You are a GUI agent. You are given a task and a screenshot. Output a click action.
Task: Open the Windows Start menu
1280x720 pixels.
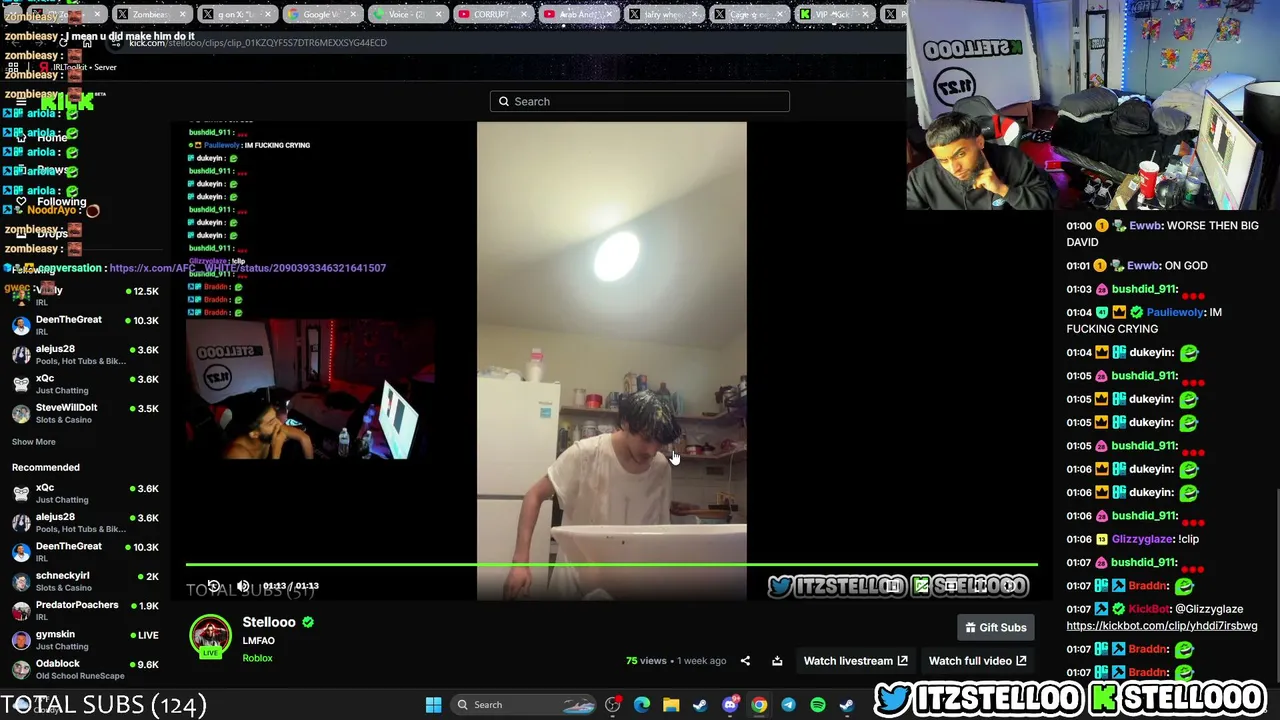433,705
